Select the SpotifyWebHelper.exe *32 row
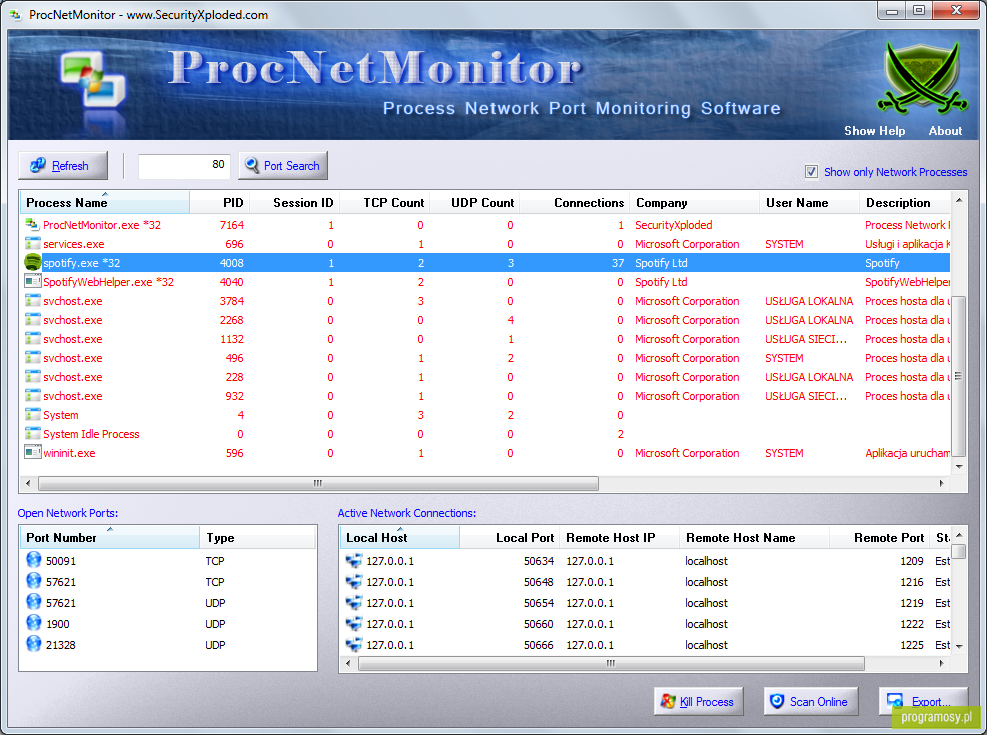This screenshot has width=987, height=735. click(x=485, y=282)
